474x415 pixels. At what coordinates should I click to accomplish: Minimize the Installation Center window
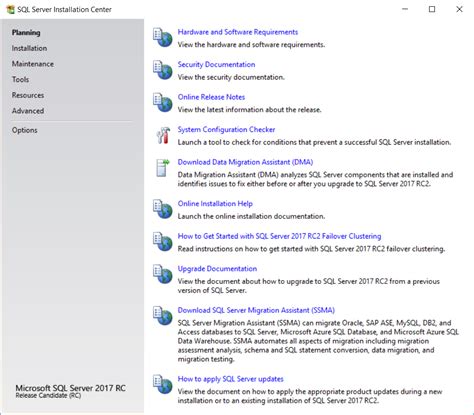[x=405, y=9]
